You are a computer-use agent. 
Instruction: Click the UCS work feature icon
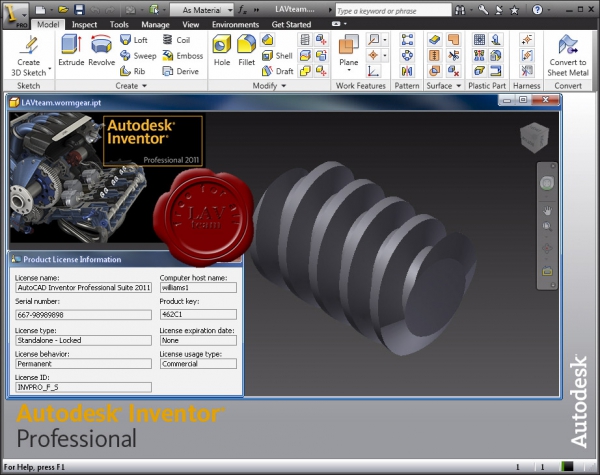point(373,71)
